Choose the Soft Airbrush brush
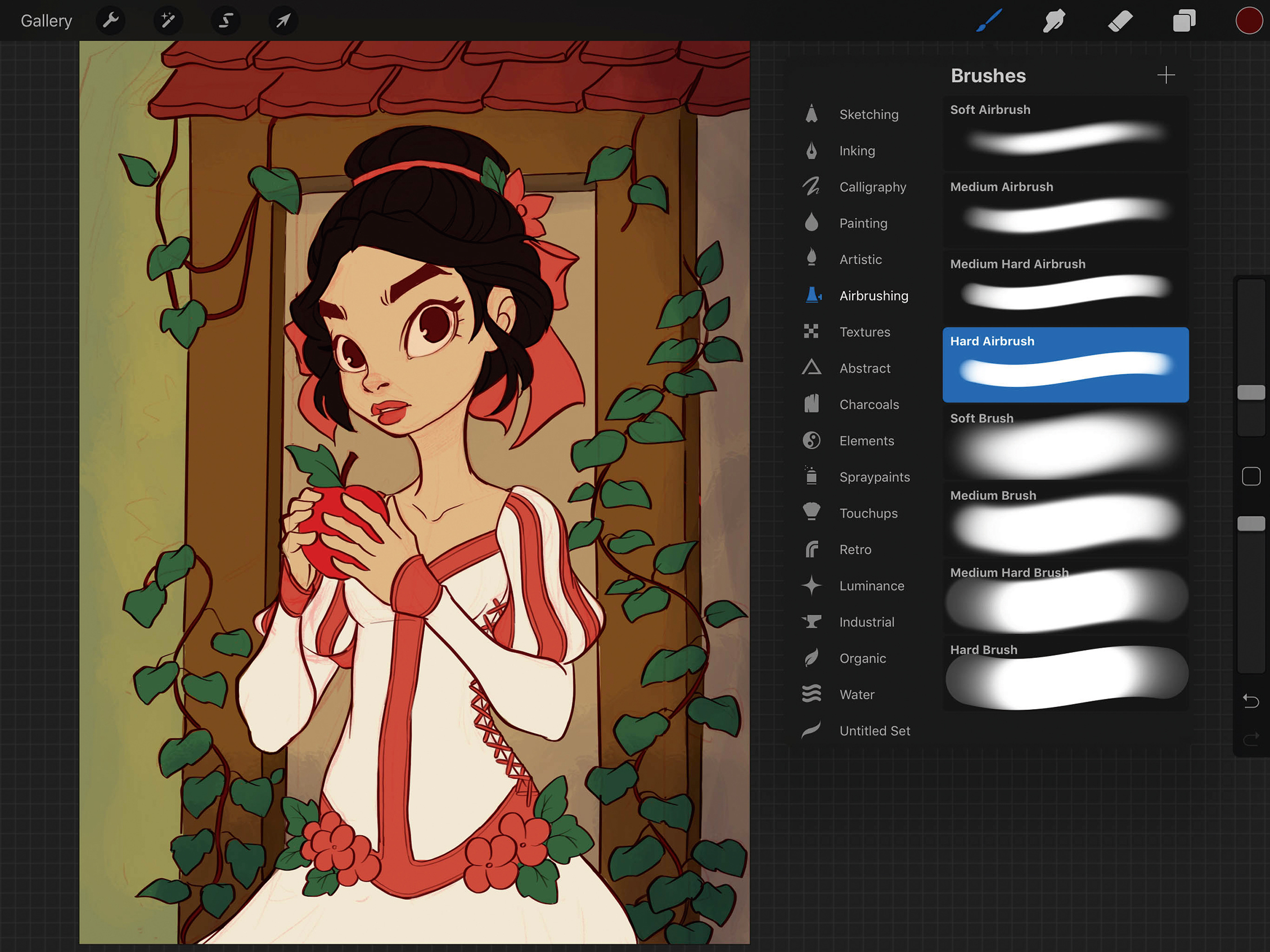1270x952 pixels. point(1066,133)
